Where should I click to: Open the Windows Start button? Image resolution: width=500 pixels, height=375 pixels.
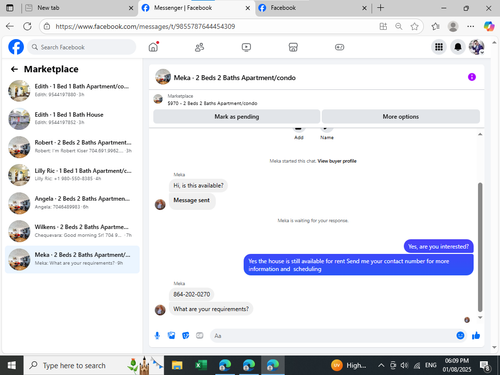click(12, 365)
